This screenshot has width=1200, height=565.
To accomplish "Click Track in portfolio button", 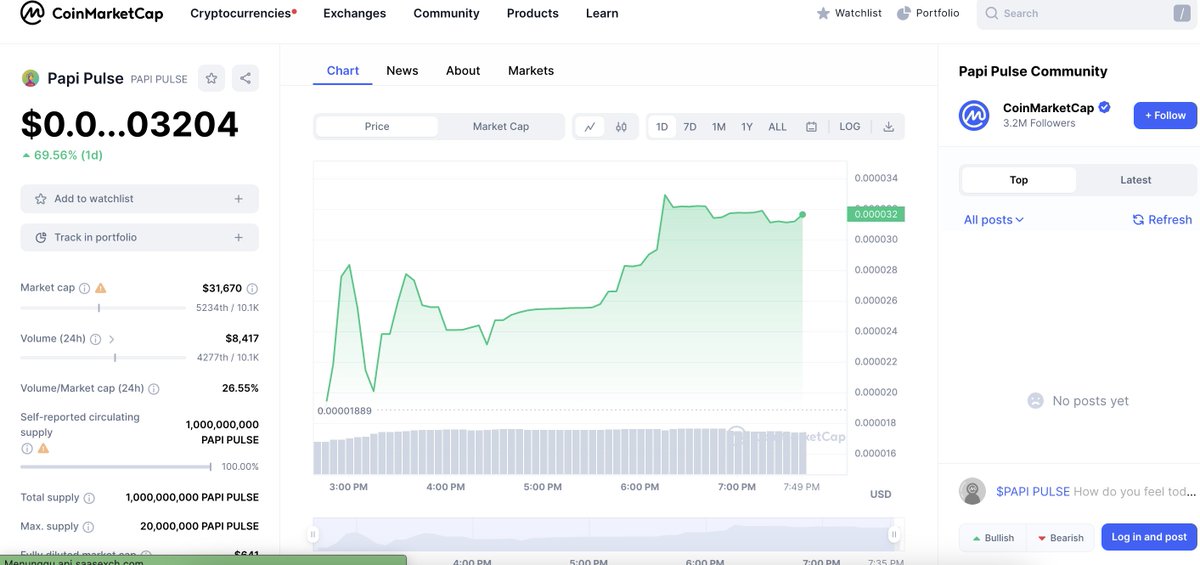I will 139,237.
